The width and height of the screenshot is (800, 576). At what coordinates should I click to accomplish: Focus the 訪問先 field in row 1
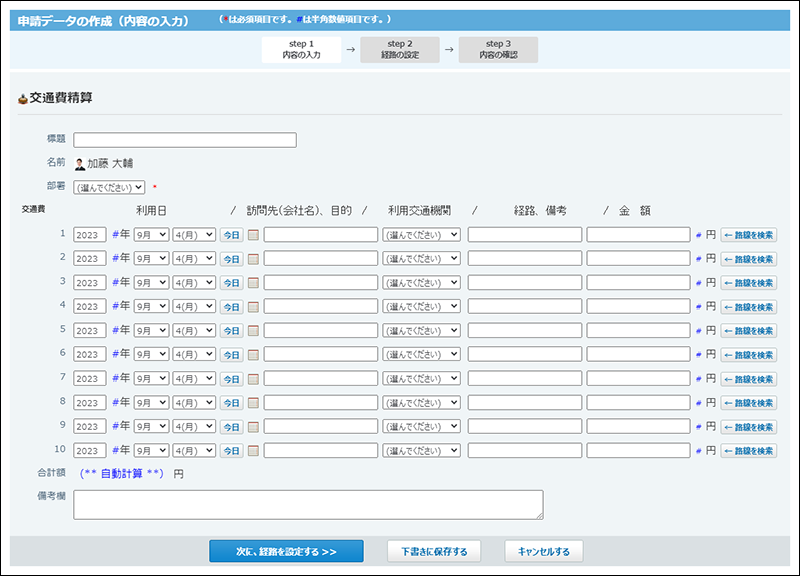tap(321, 235)
